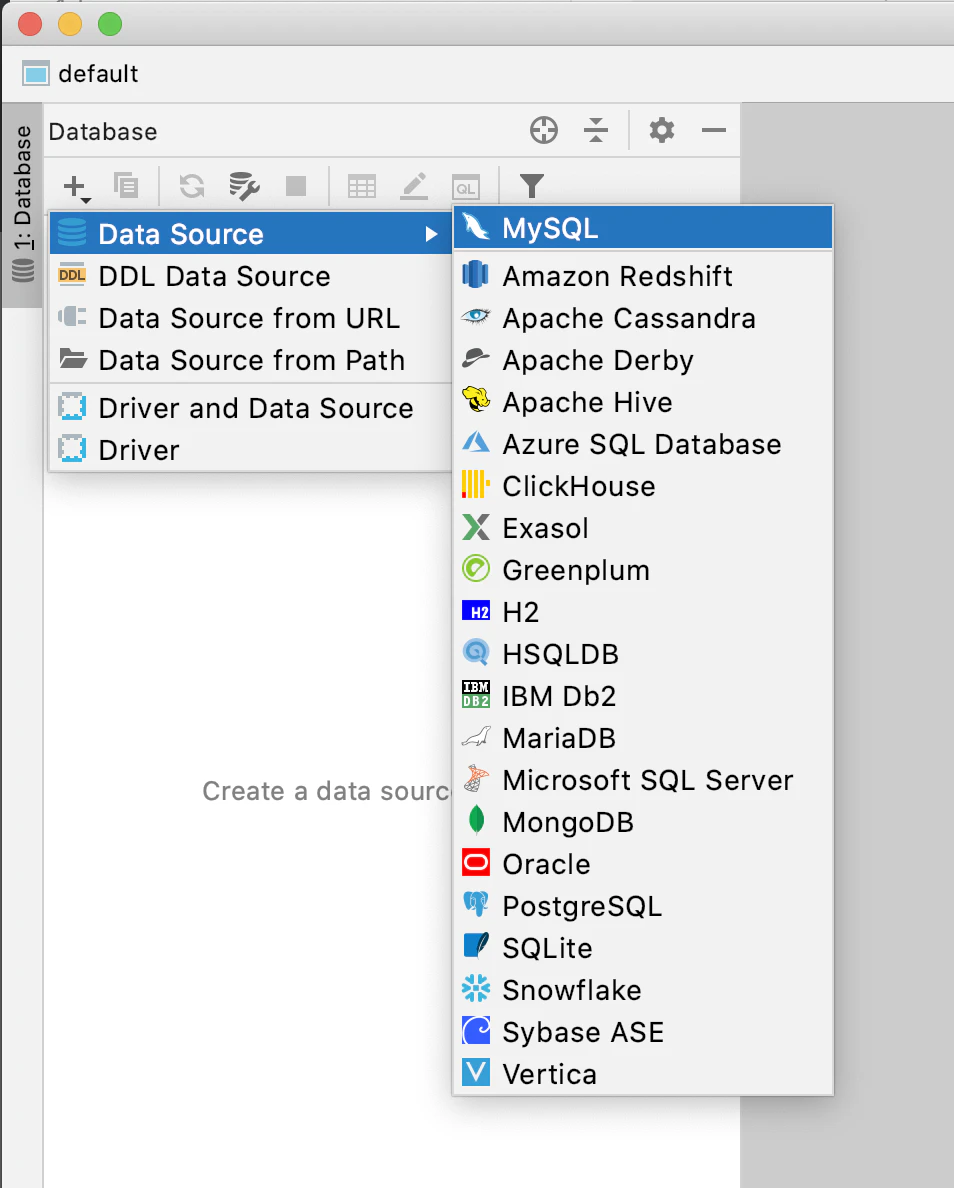Select MySQL from the database list
Screen dimensions: 954x1188
pos(643,227)
